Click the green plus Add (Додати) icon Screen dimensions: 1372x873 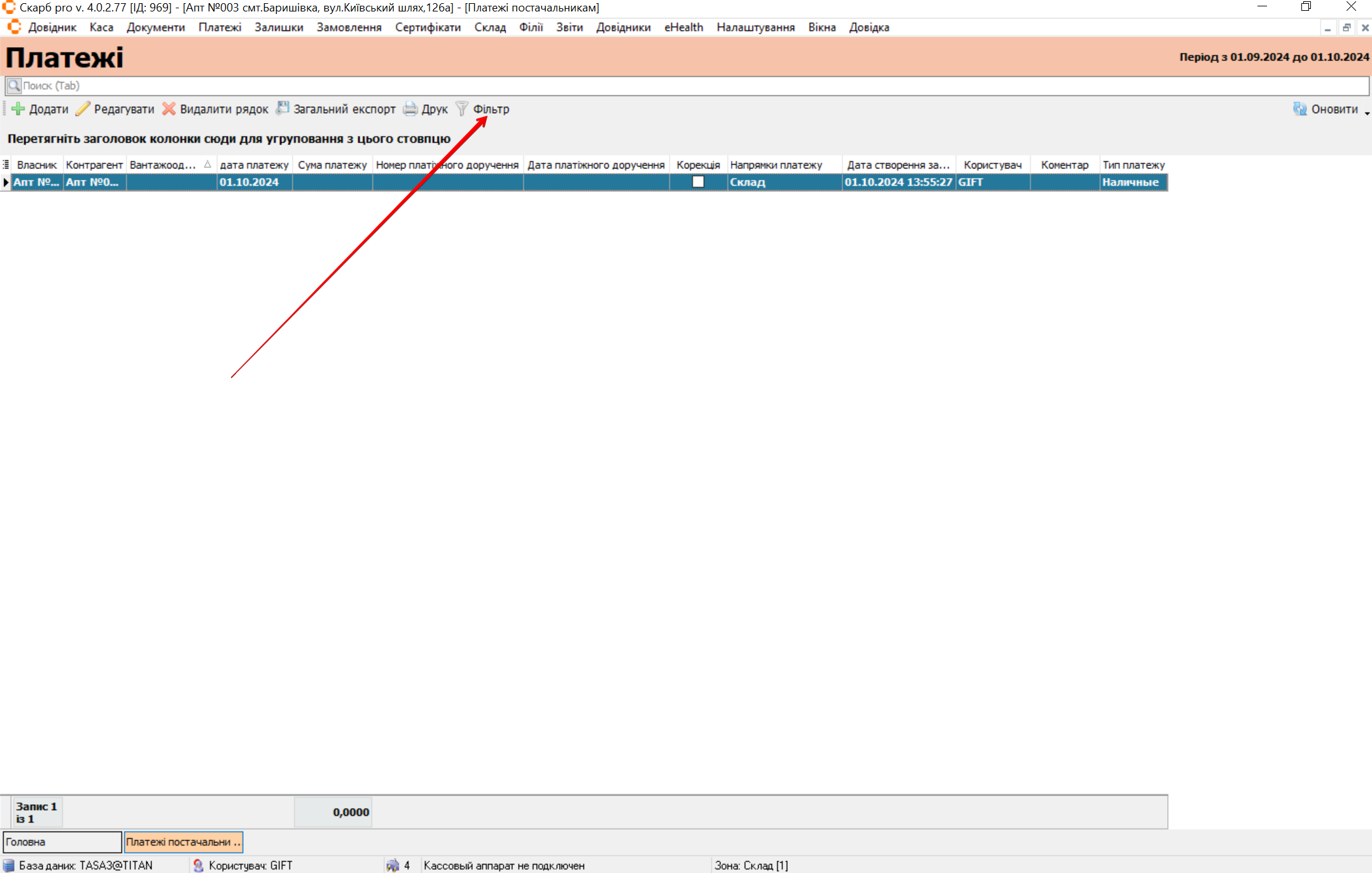point(18,109)
